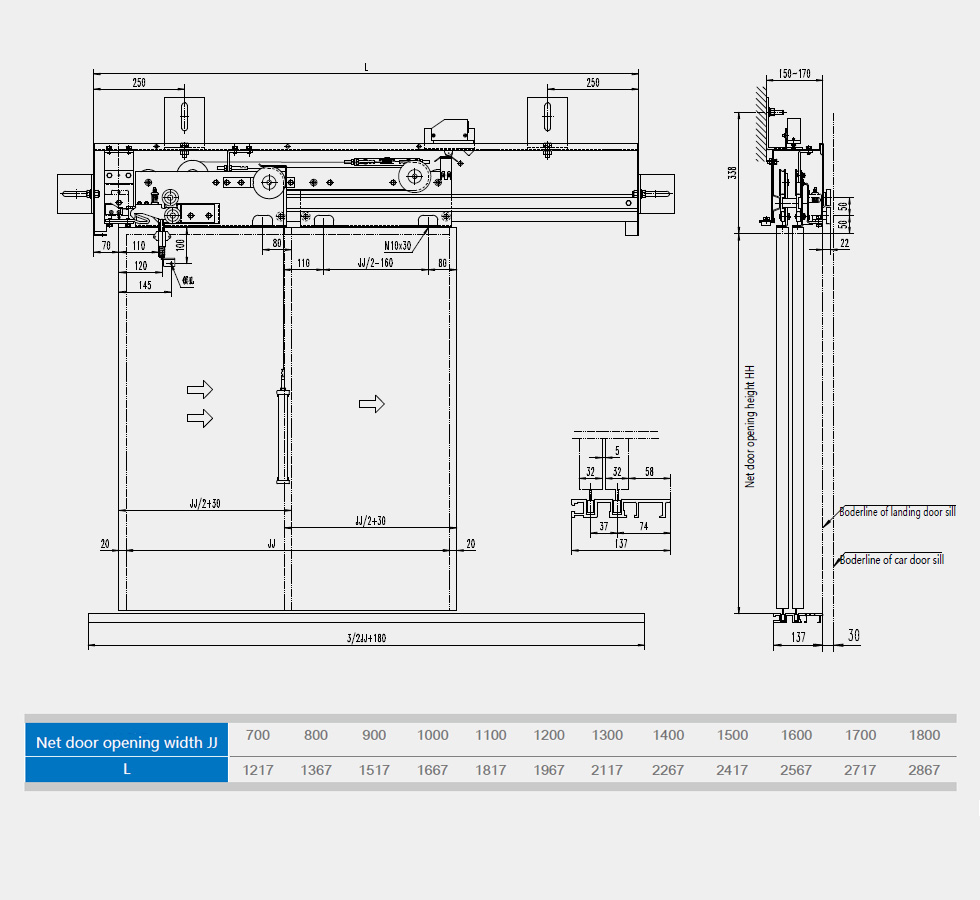Click the right door panel direction arrow
Image resolution: width=980 pixels, height=900 pixels.
[372, 403]
